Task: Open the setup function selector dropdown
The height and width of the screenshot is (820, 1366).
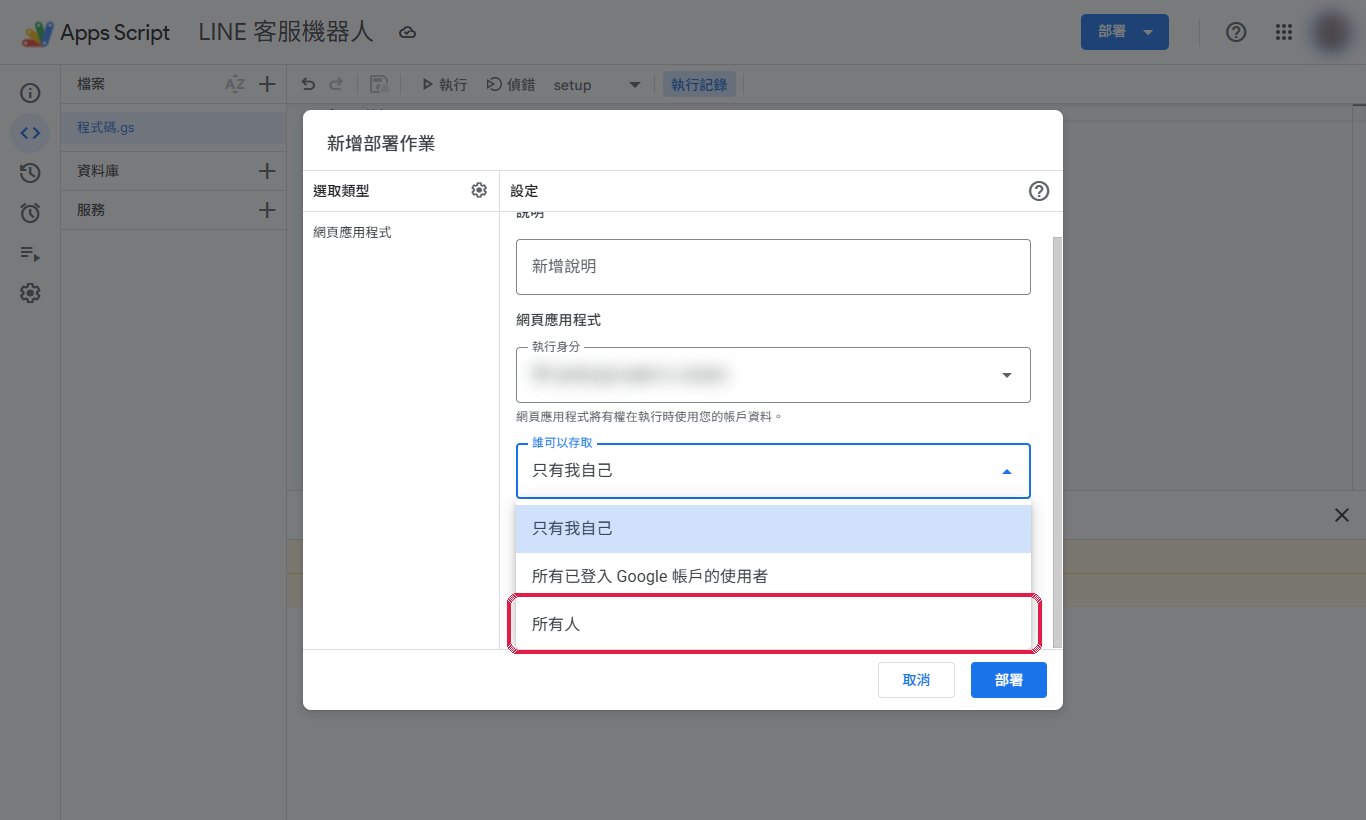Action: point(598,85)
